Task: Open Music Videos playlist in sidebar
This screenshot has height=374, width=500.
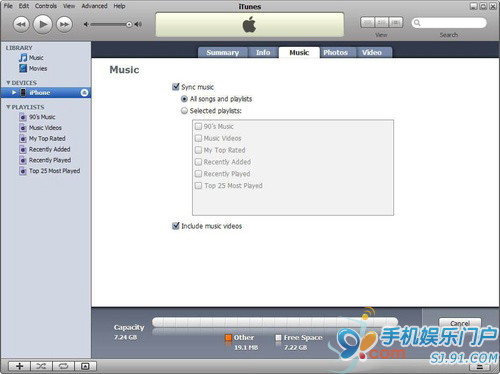Action: point(40,128)
